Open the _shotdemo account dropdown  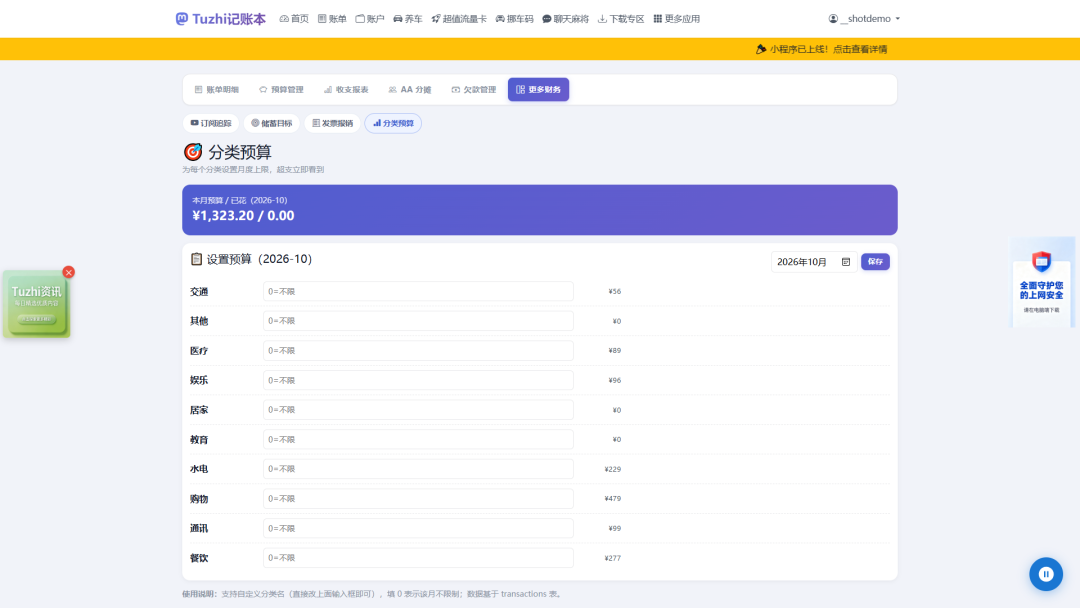[x=864, y=19]
